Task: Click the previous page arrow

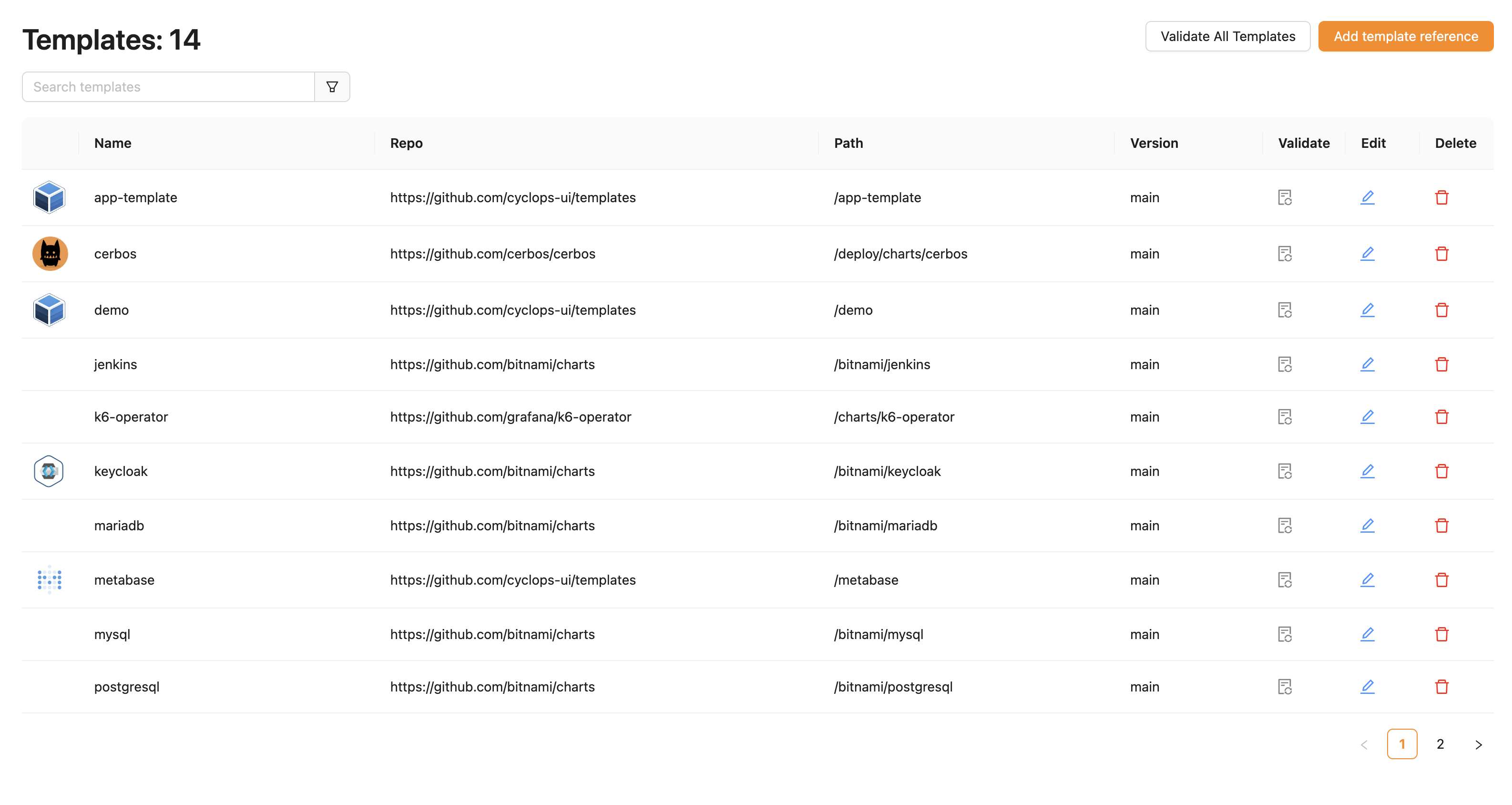Action: click(1363, 744)
